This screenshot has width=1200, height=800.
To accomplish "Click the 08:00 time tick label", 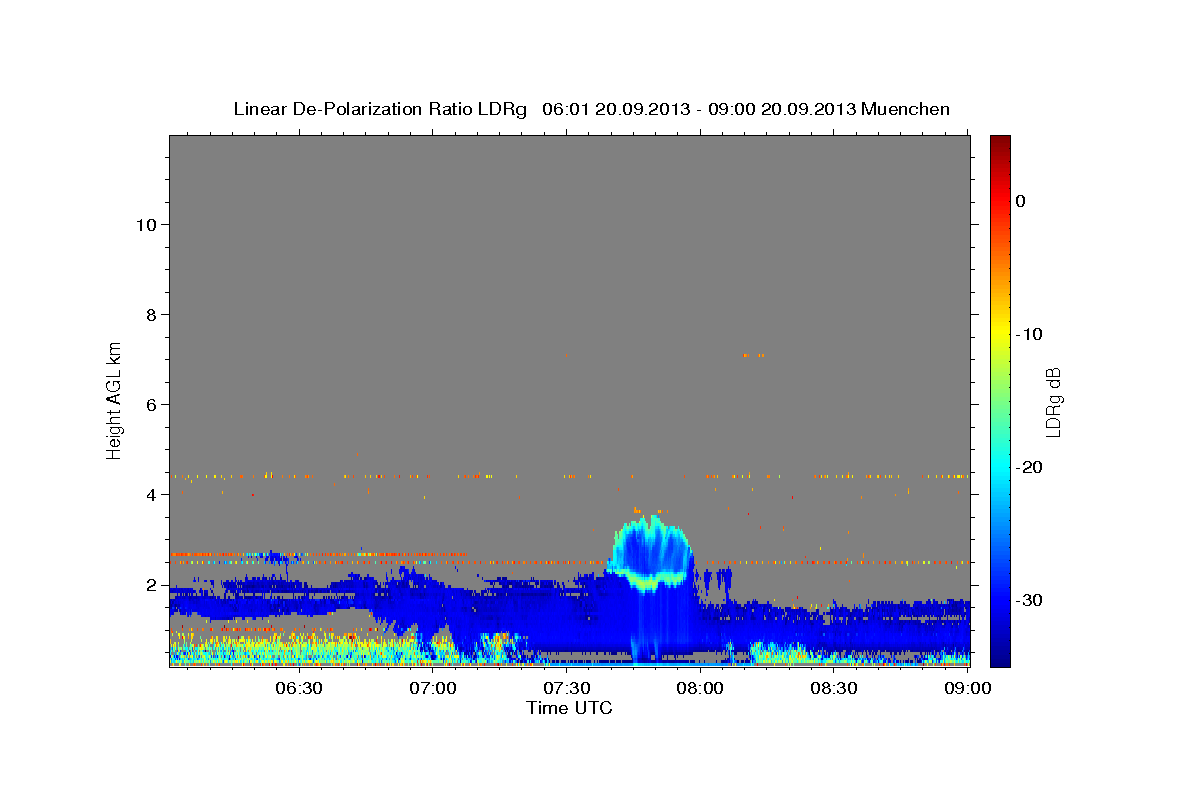I will click(700, 688).
